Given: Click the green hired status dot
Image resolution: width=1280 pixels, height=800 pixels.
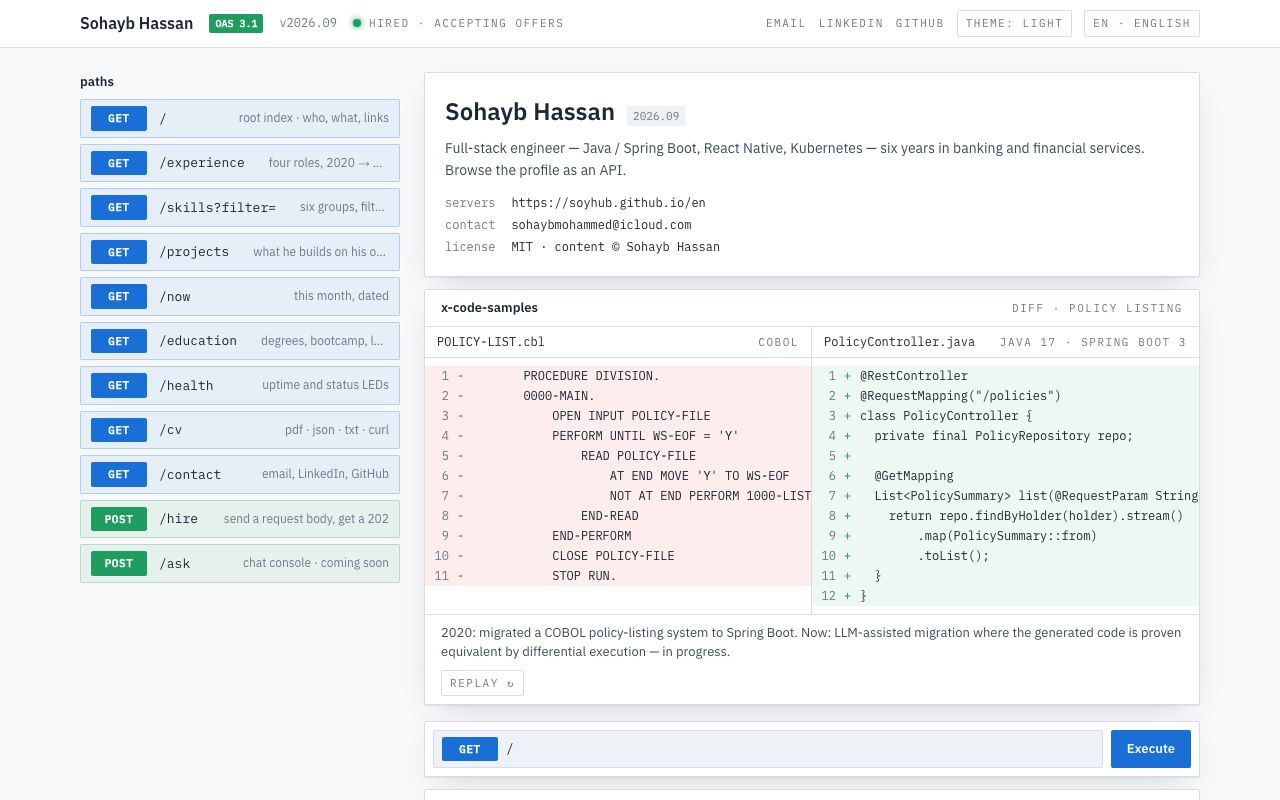Looking at the screenshot, I should 357,23.
